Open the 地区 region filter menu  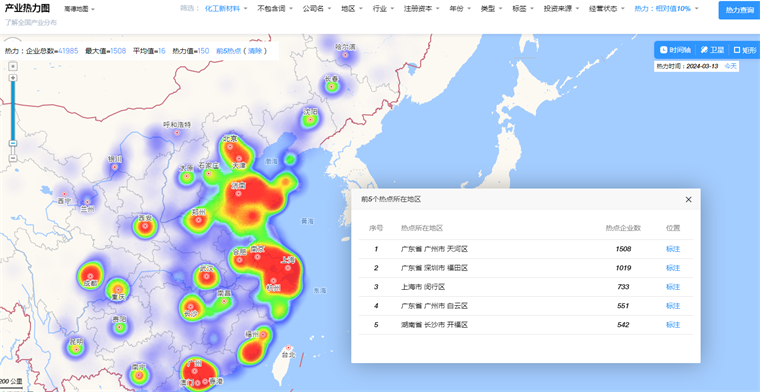(x=351, y=8)
